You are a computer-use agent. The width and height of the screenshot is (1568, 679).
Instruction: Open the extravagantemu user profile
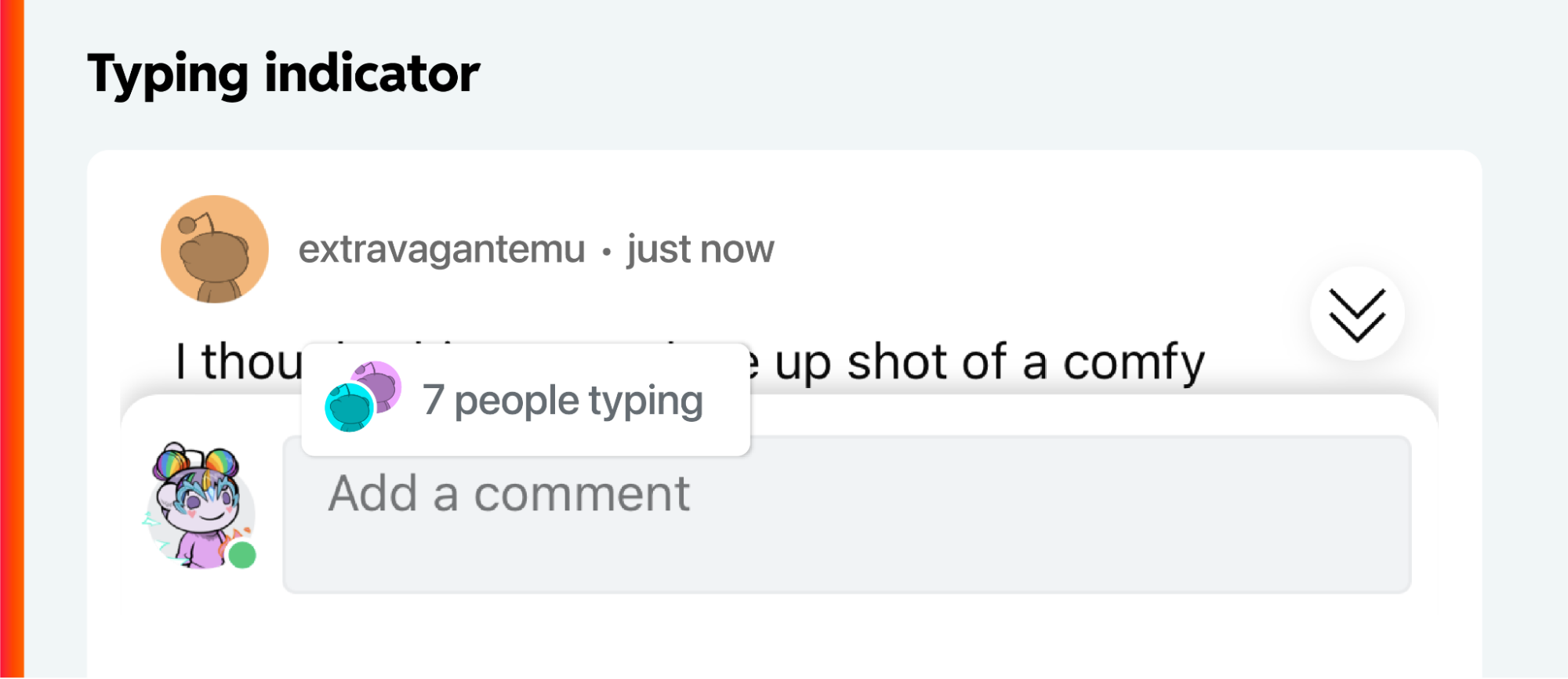click(439, 249)
